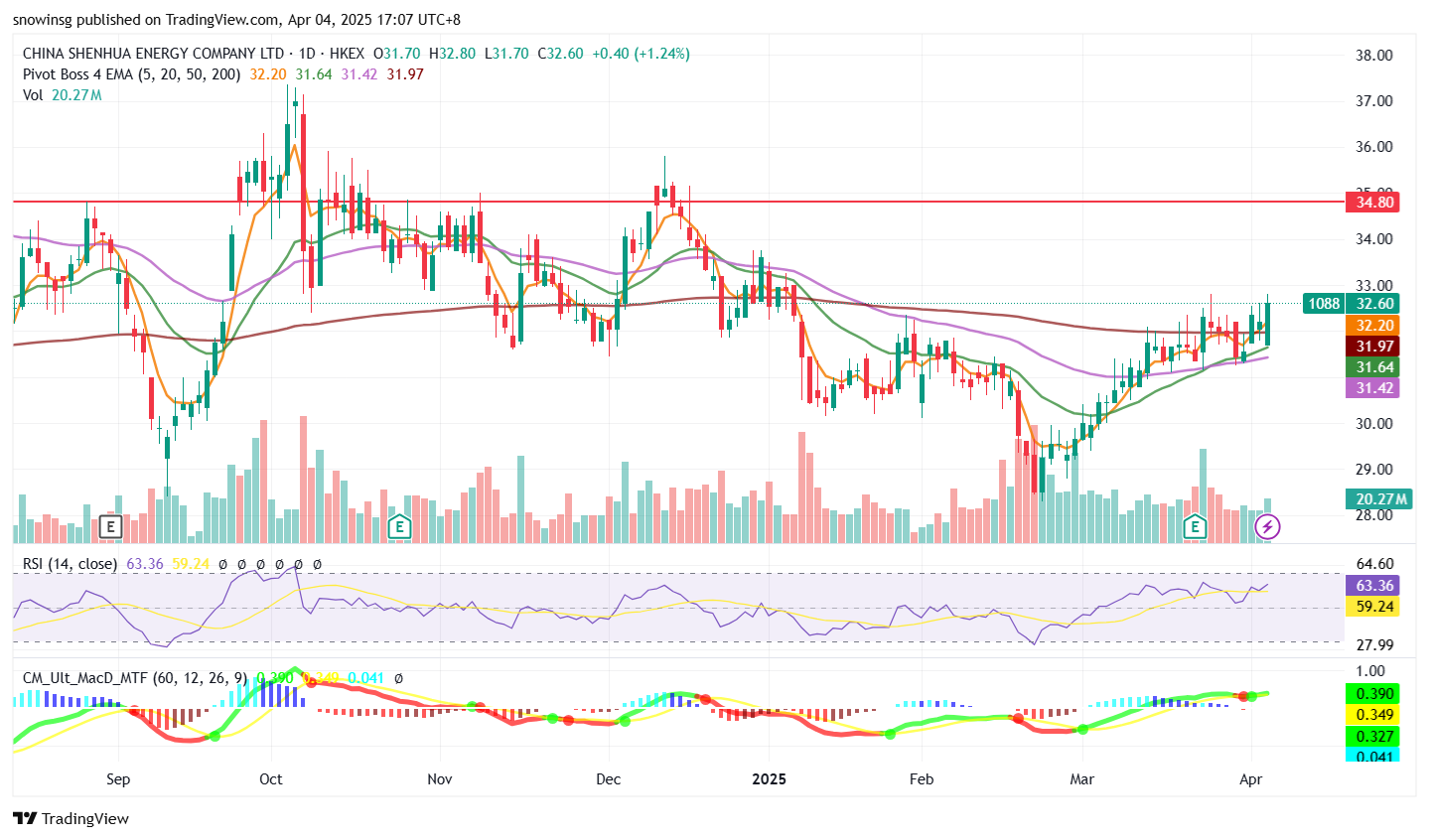The height and width of the screenshot is (840, 1429).
Task: Click the open value O31.70
Action: click(396, 54)
